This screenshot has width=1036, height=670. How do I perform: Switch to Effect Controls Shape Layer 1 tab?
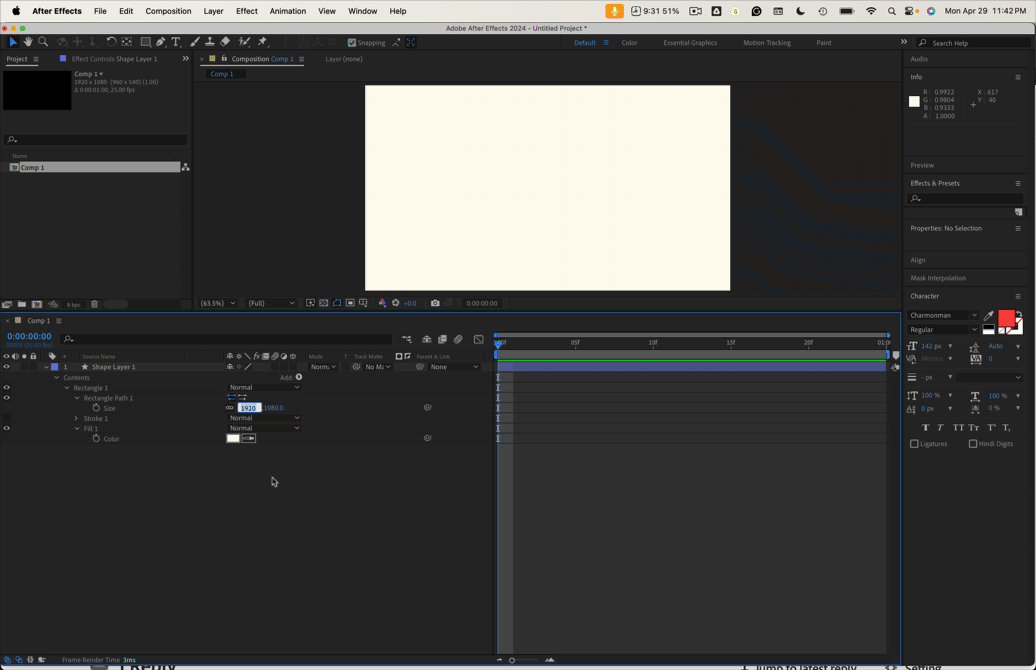click(x=114, y=59)
